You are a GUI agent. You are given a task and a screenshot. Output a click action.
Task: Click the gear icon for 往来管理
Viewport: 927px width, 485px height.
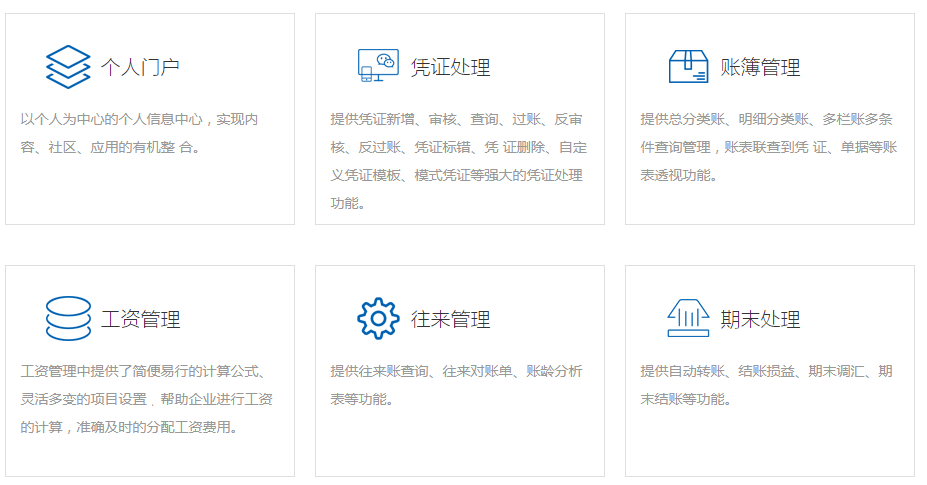(x=378, y=319)
